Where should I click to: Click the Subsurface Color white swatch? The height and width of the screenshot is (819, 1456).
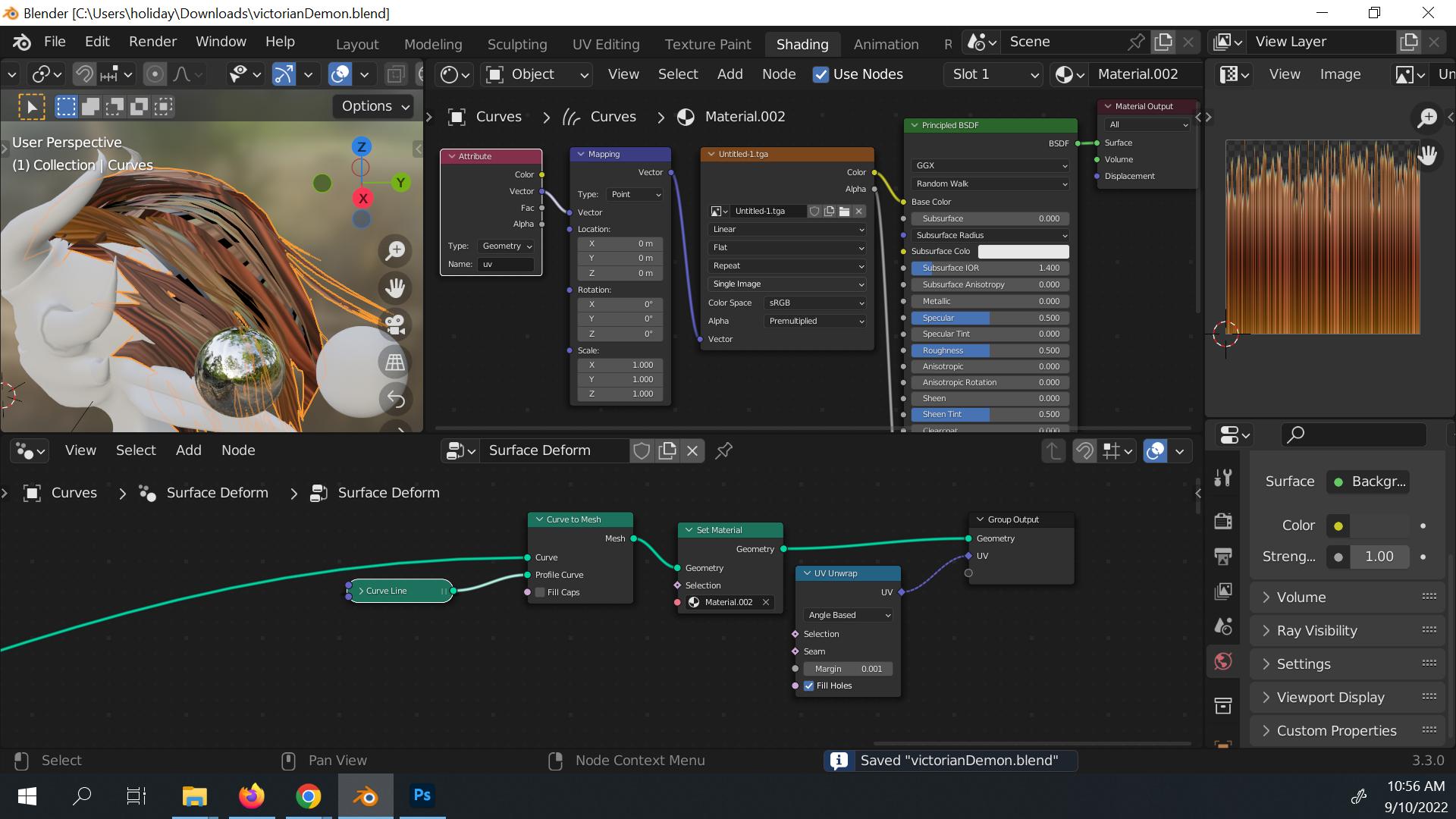point(1023,251)
